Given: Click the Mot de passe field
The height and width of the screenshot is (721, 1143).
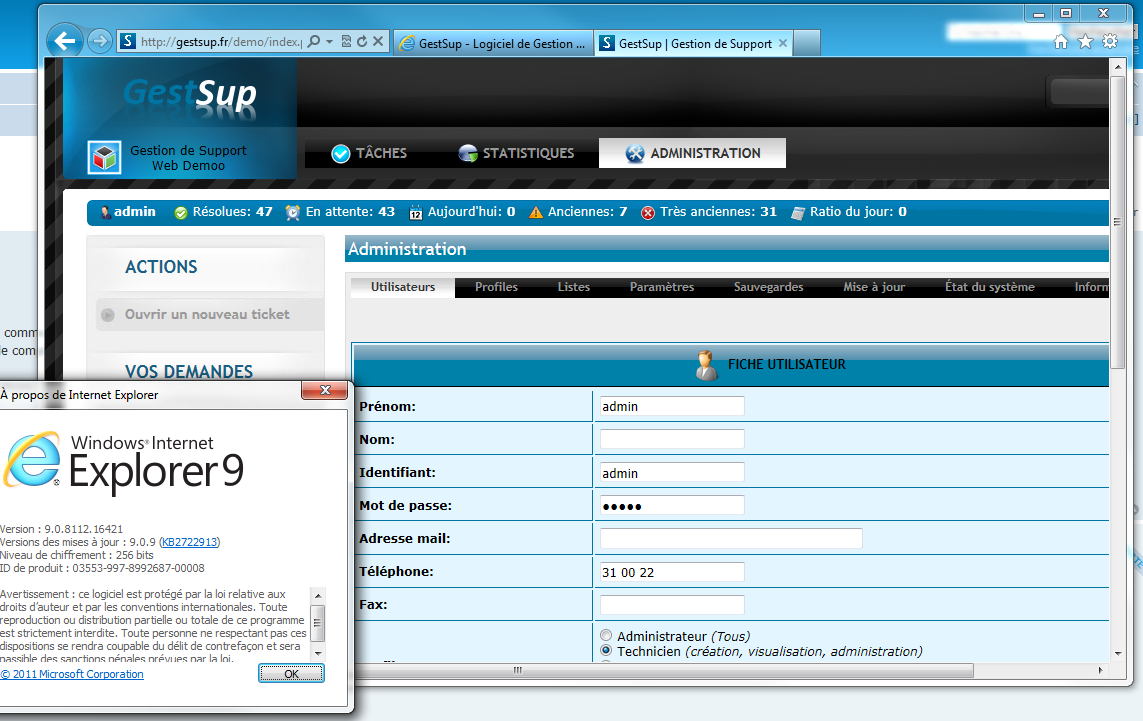Looking at the screenshot, I should [672, 505].
